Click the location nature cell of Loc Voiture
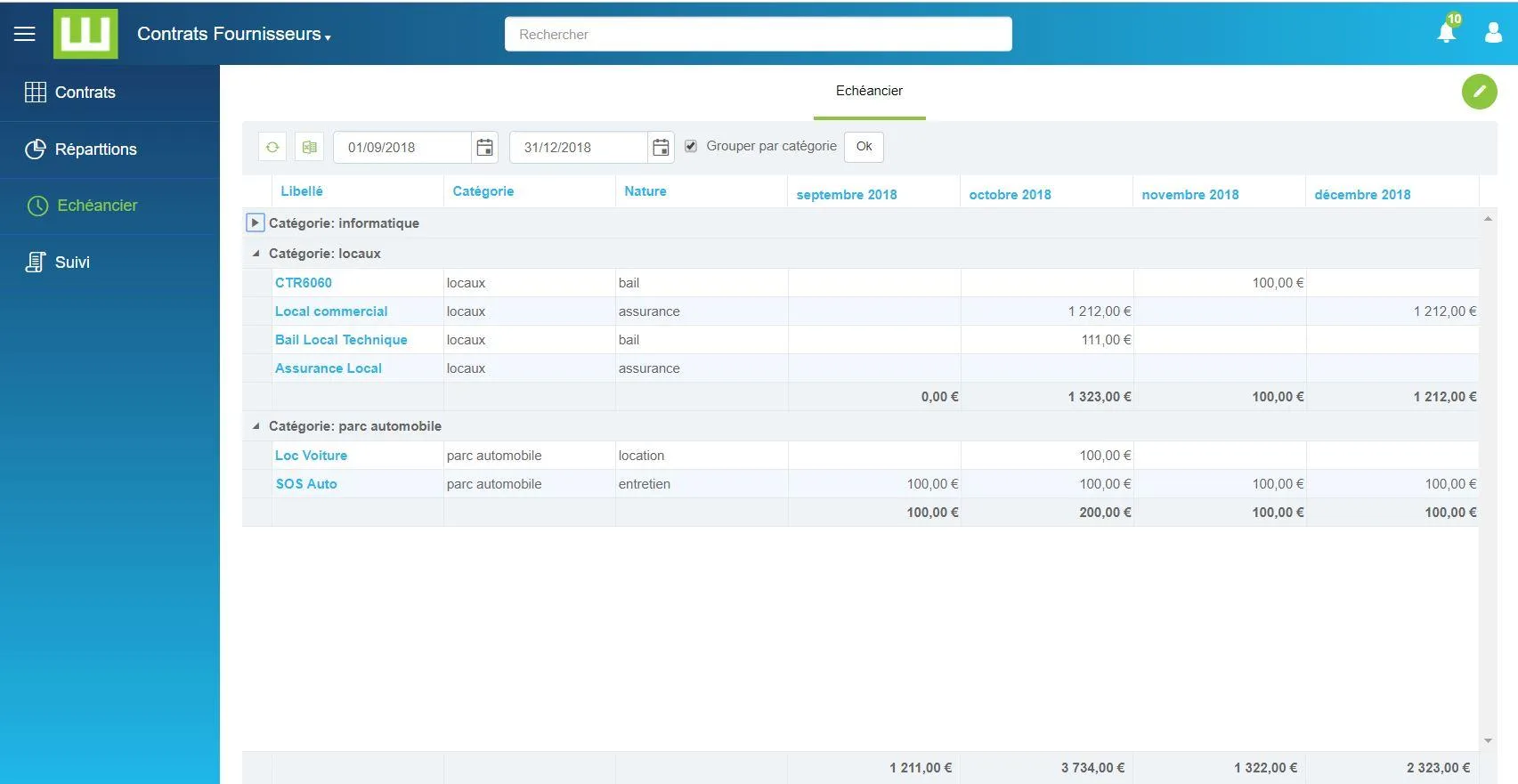The image size is (1518, 784). coord(702,456)
